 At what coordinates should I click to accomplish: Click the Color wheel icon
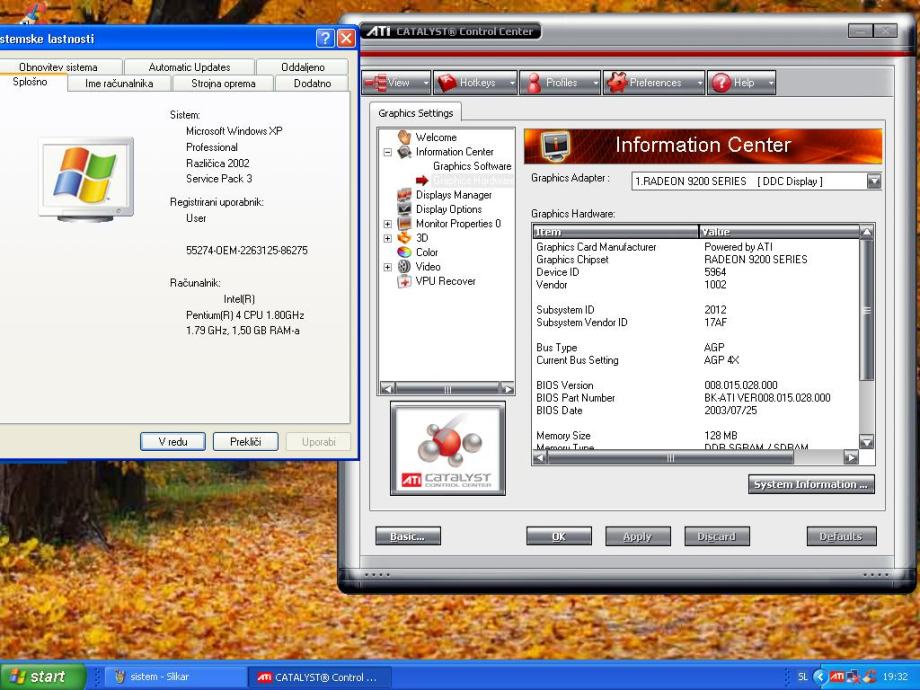pos(404,252)
